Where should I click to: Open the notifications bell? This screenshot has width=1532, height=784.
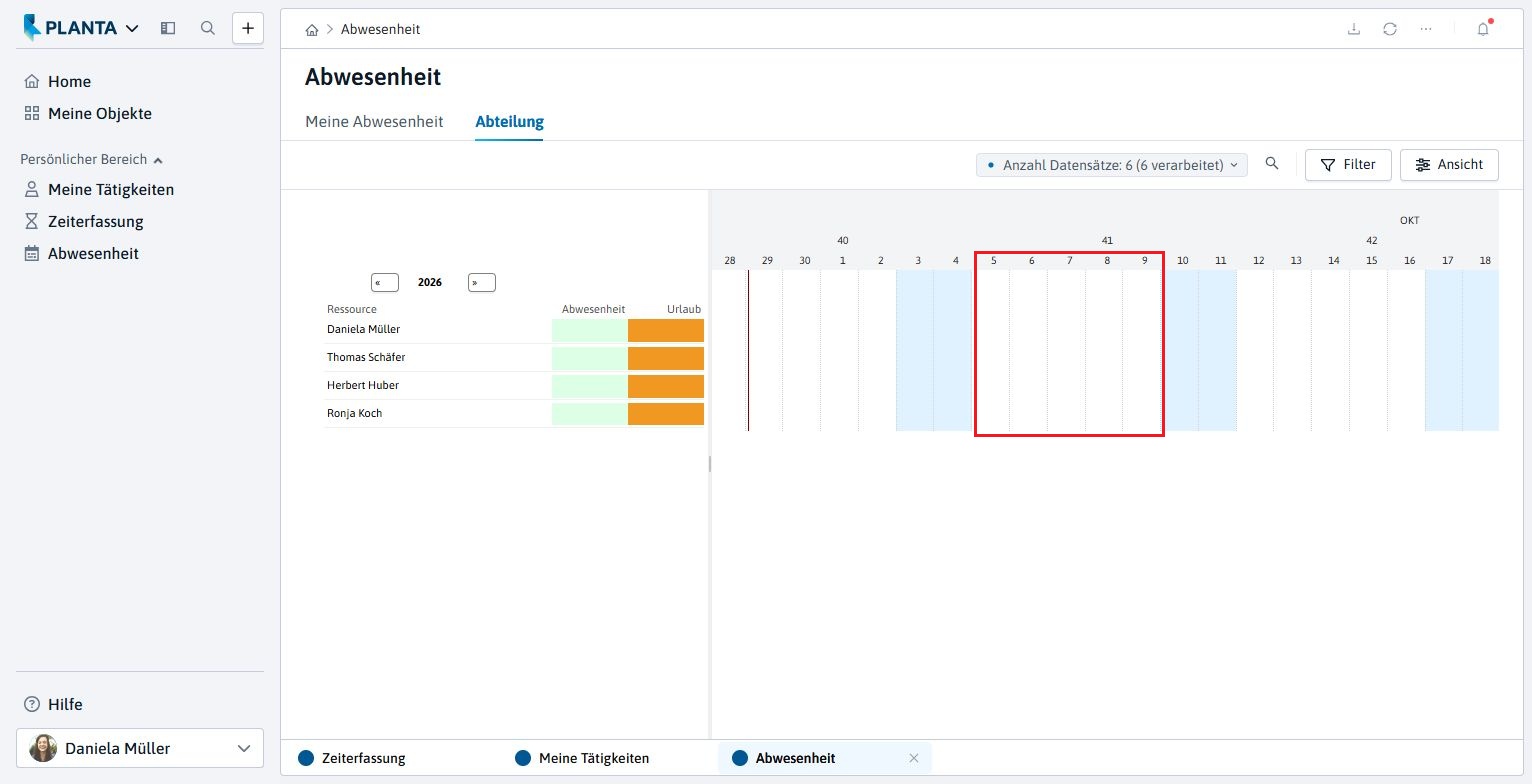click(x=1483, y=29)
